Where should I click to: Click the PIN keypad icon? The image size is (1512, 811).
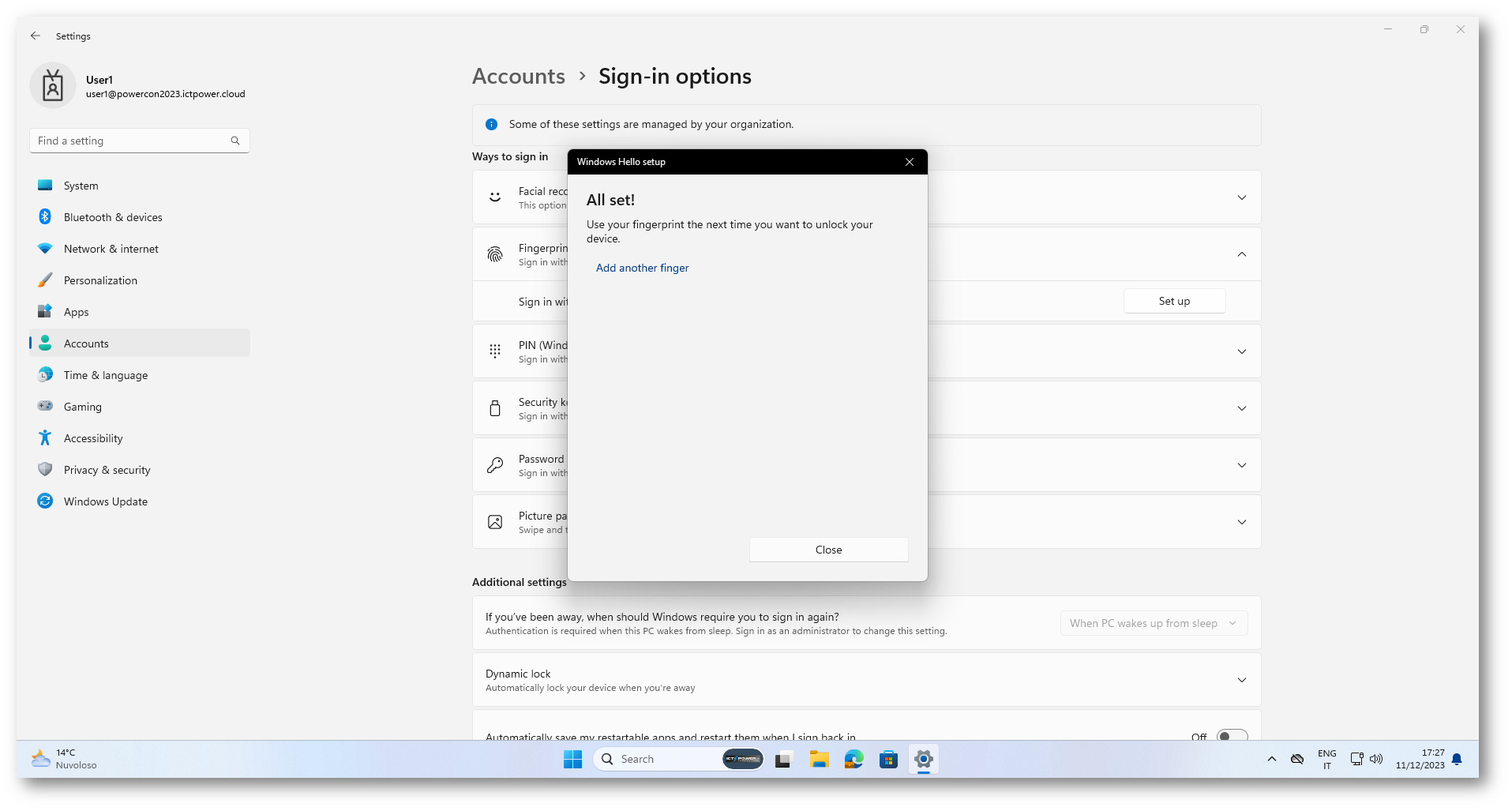pos(495,351)
